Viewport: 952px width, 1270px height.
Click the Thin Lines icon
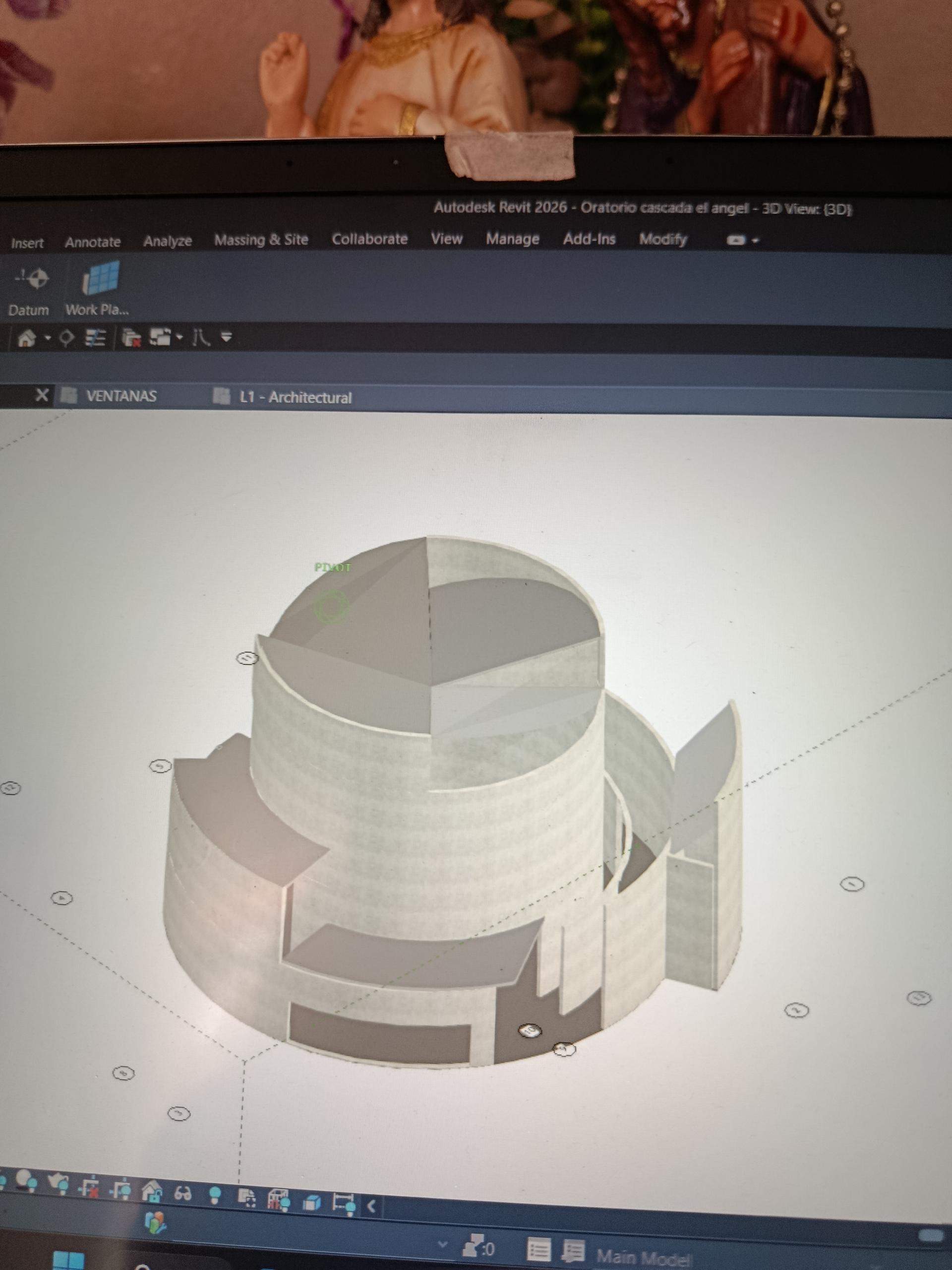click(x=95, y=338)
